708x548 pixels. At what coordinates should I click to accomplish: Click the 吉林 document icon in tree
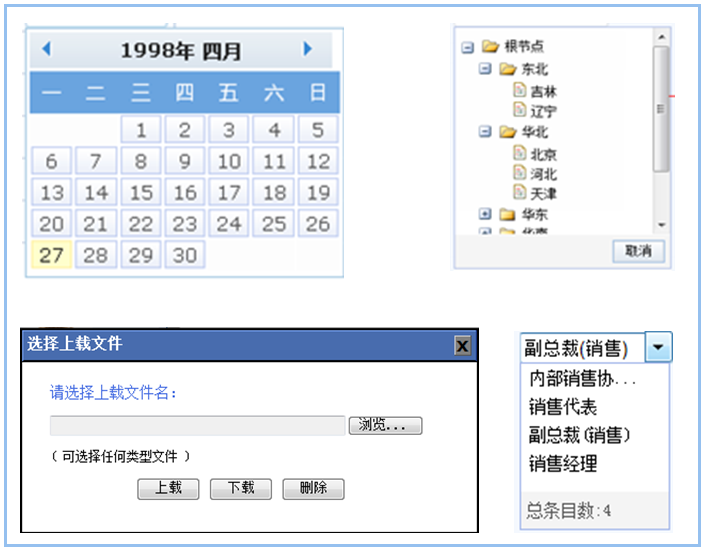pyautogui.click(x=519, y=90)
